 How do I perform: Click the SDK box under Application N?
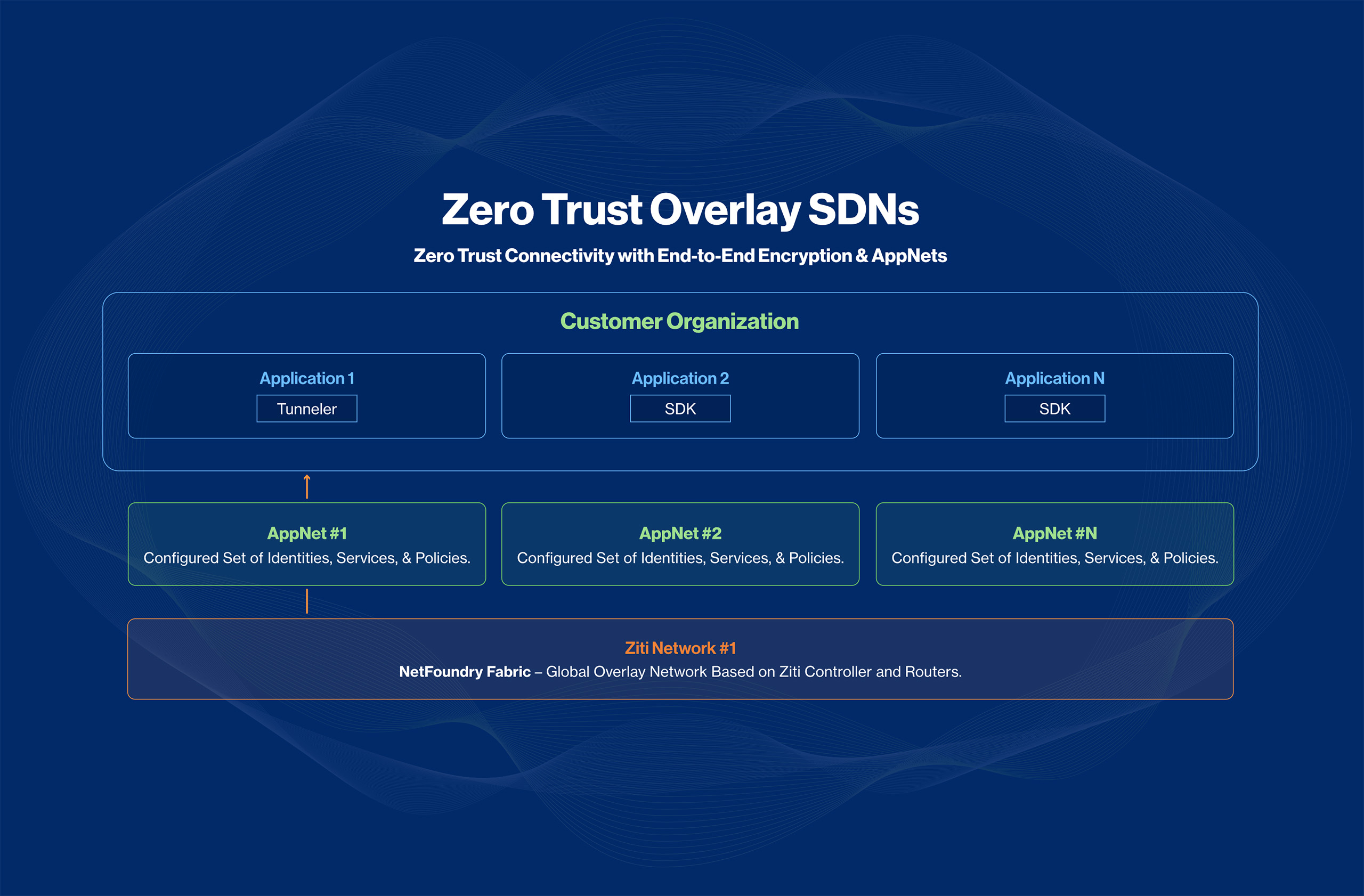[1054, 409]
